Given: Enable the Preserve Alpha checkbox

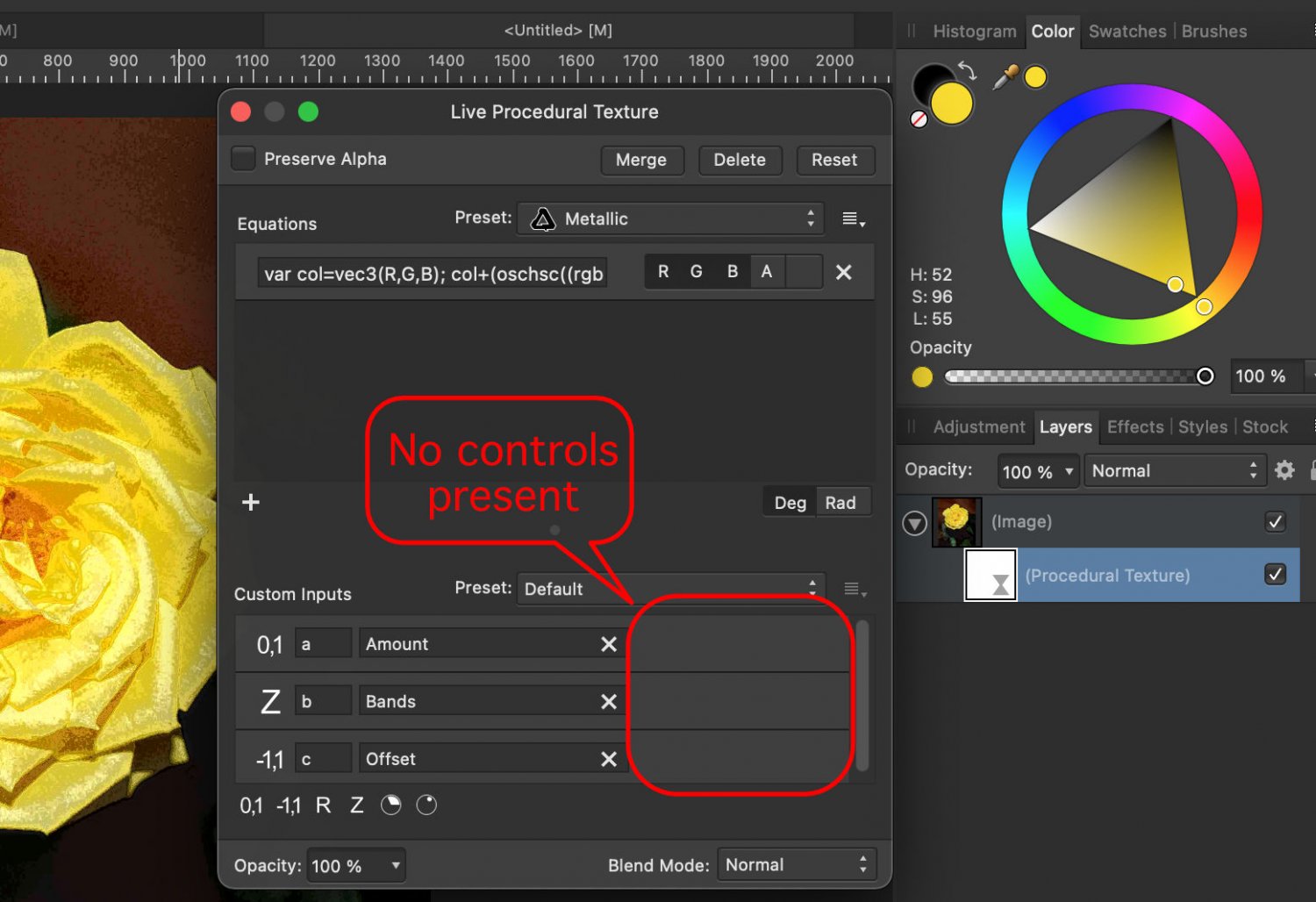Looking at the screenshot, I should click(x=243, y=159).
